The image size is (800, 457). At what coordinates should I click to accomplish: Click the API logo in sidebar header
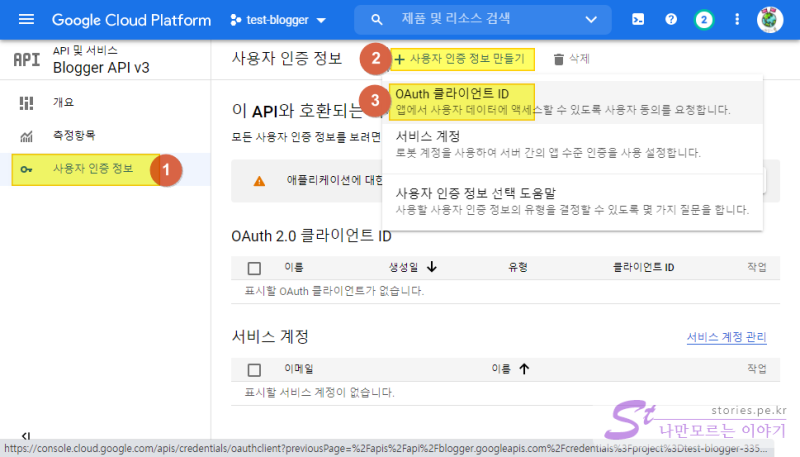point(27,60)
